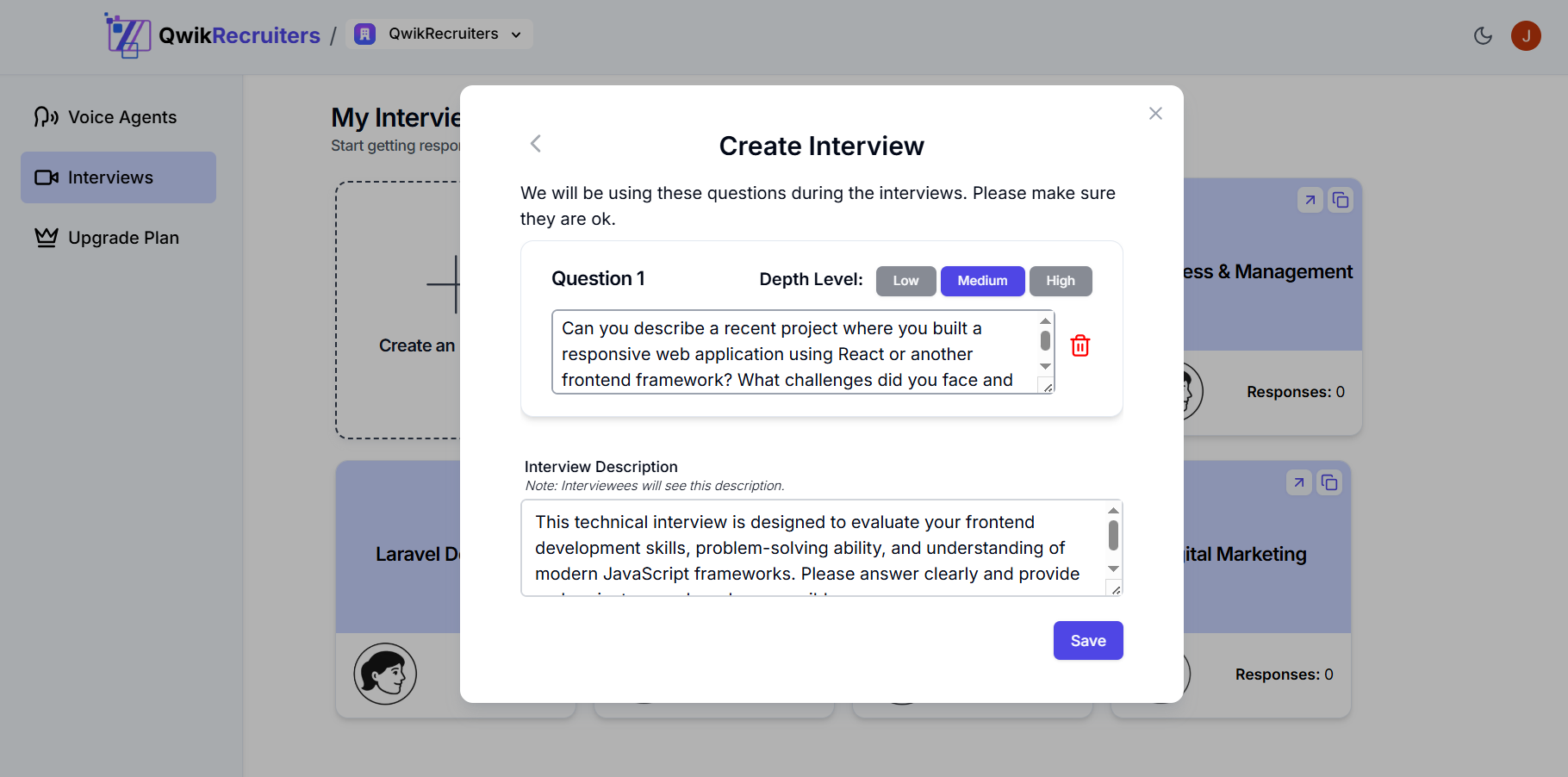
Task: Close the Create Interview dialog
Action: tap(1155, 113)
